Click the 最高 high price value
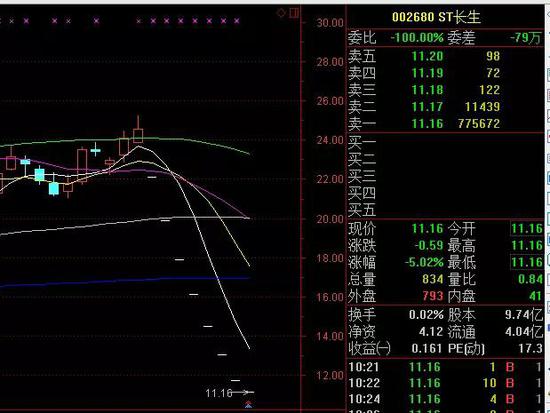The height and width of the screenshot is (413, 550). [x=527, y=245]
